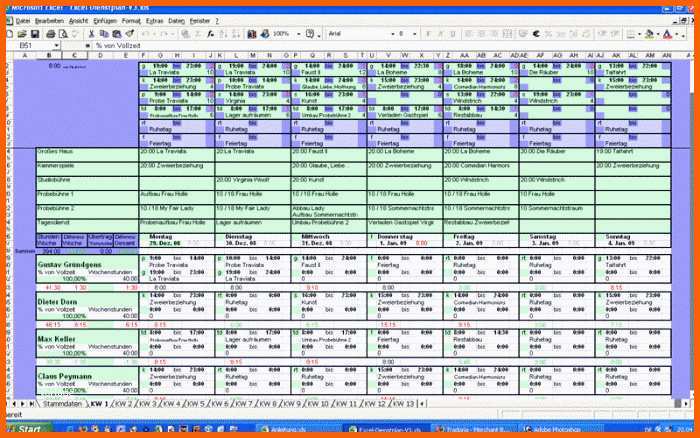Open file with the folder icon
Viewport: 700px width, 438px height.
tap(22, 34)
